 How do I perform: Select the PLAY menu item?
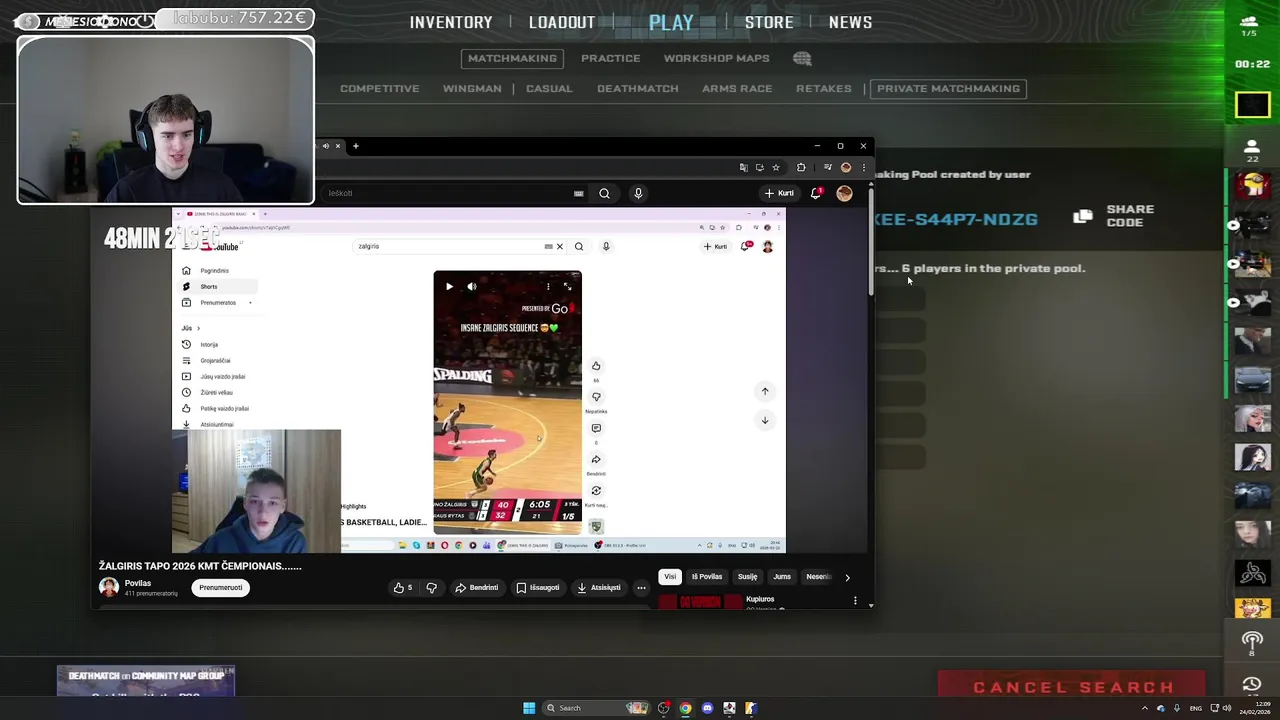tap(671, 22)
